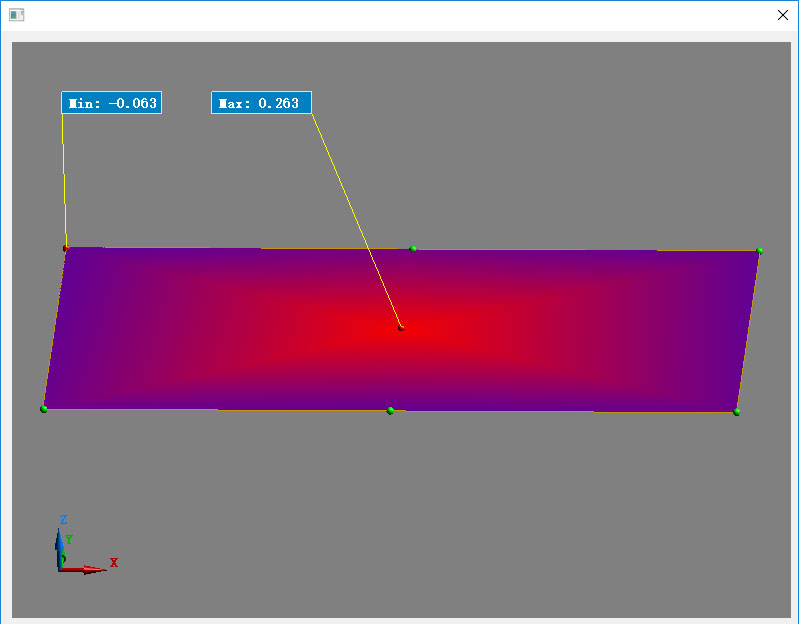Click the green Y axis label
Viewport: 799px width, 624px height.
tap(69, 539)
